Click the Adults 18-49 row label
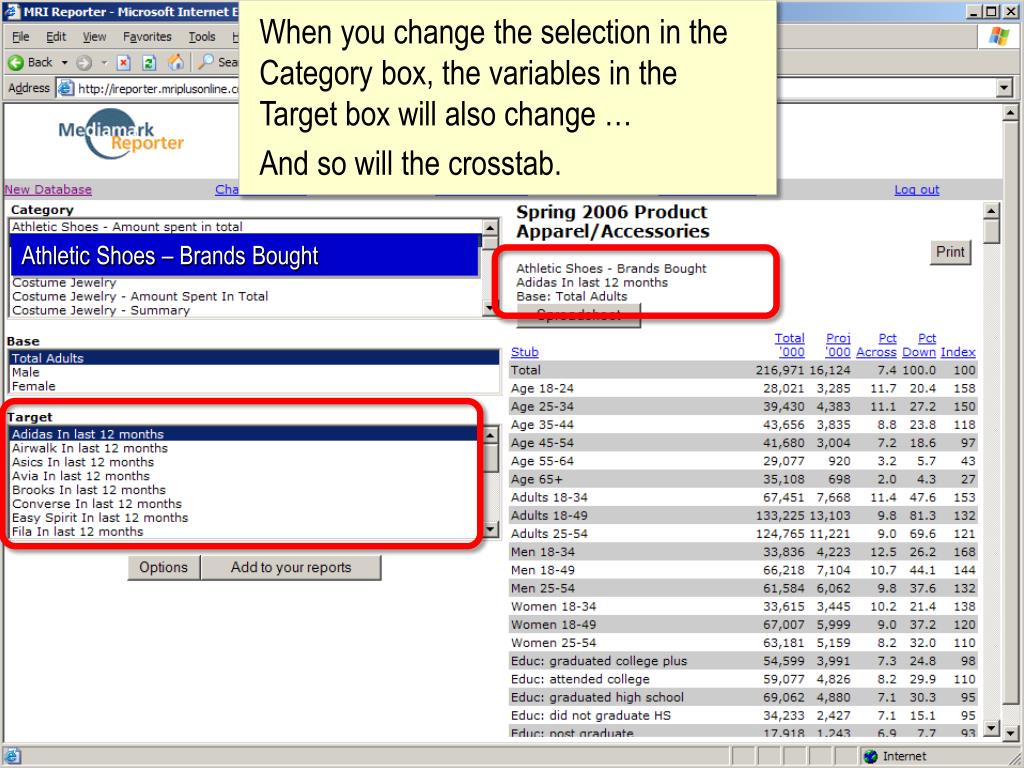This screenshot has width=1024, height=768. (549, 515)
